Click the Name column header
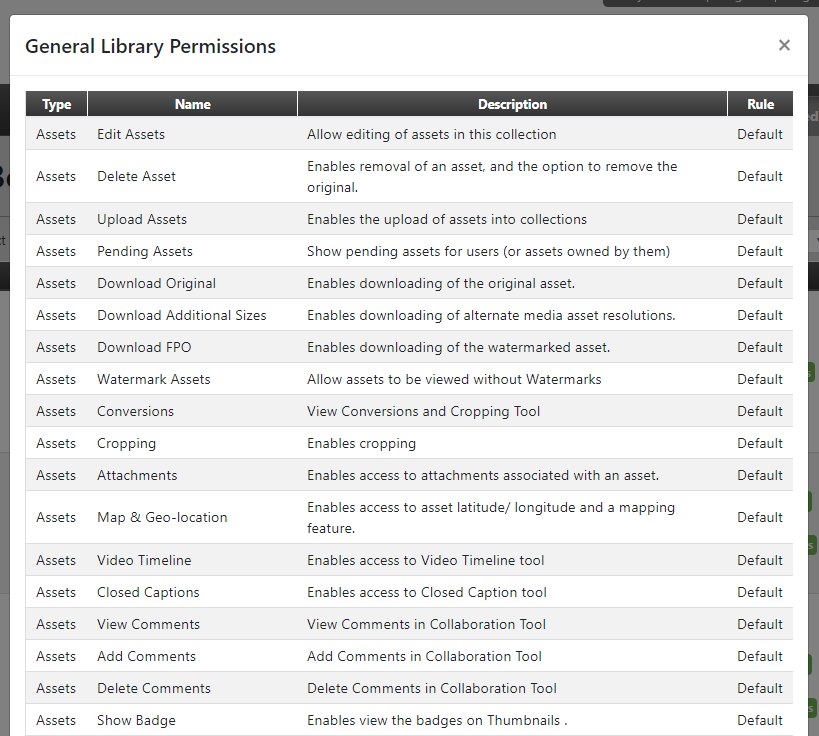 (x=192, y=104)
